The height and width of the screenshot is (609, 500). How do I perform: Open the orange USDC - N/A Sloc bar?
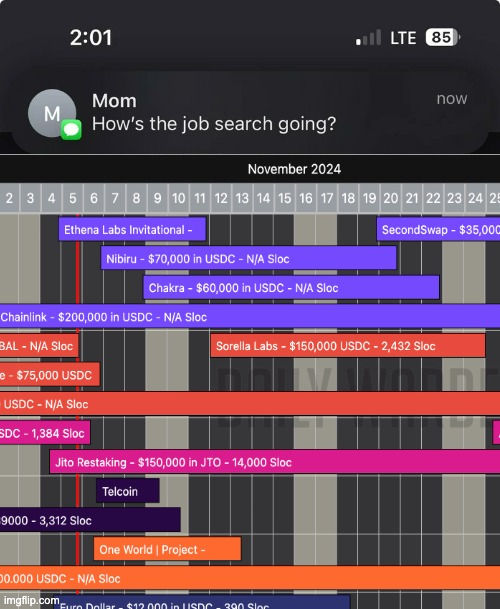pos(250,578)
